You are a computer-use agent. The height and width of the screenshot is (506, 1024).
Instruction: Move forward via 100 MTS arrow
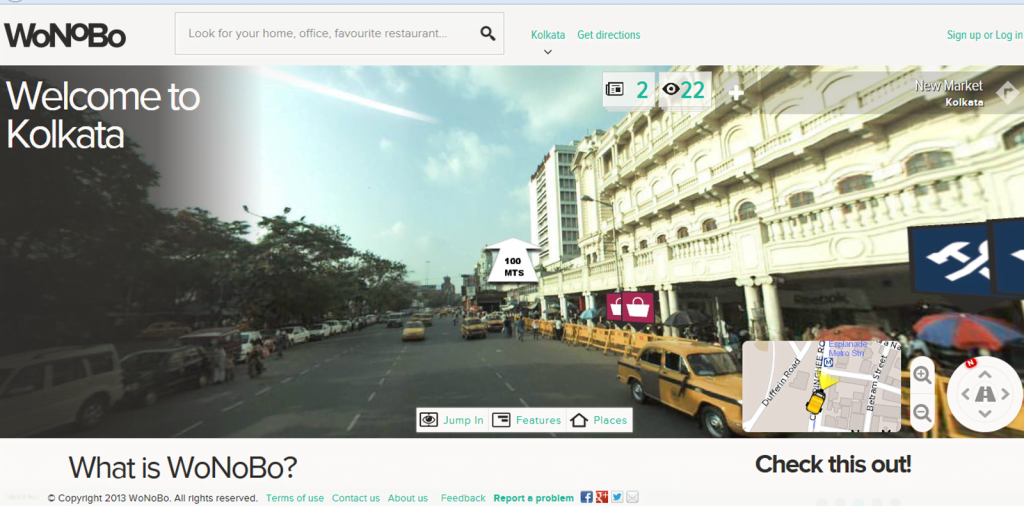click(x=514, y=261)
